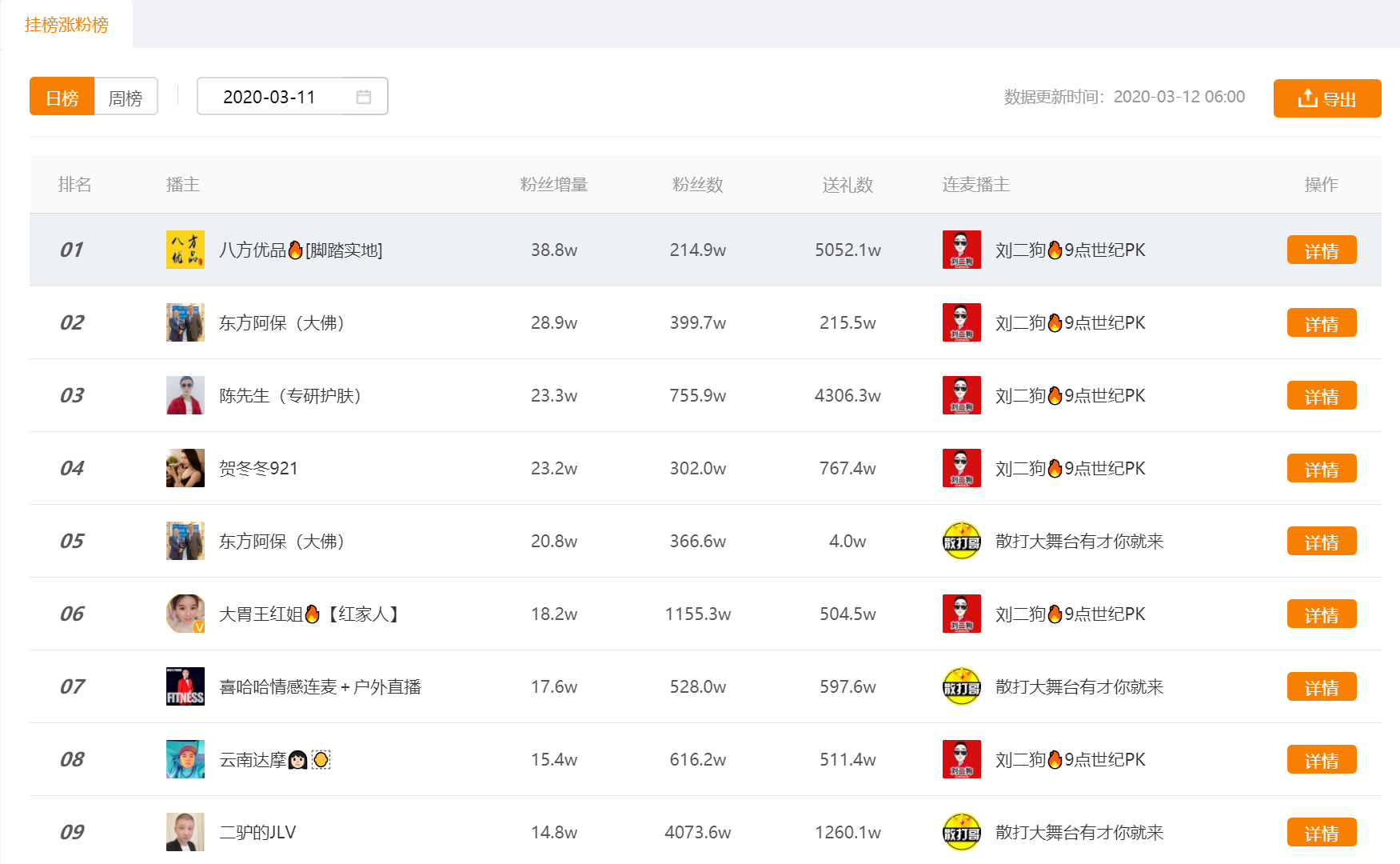The height and width of the screenshot is (864, 1400).
Task: Open the calendar date picker icon
Action: pos(365,96)
